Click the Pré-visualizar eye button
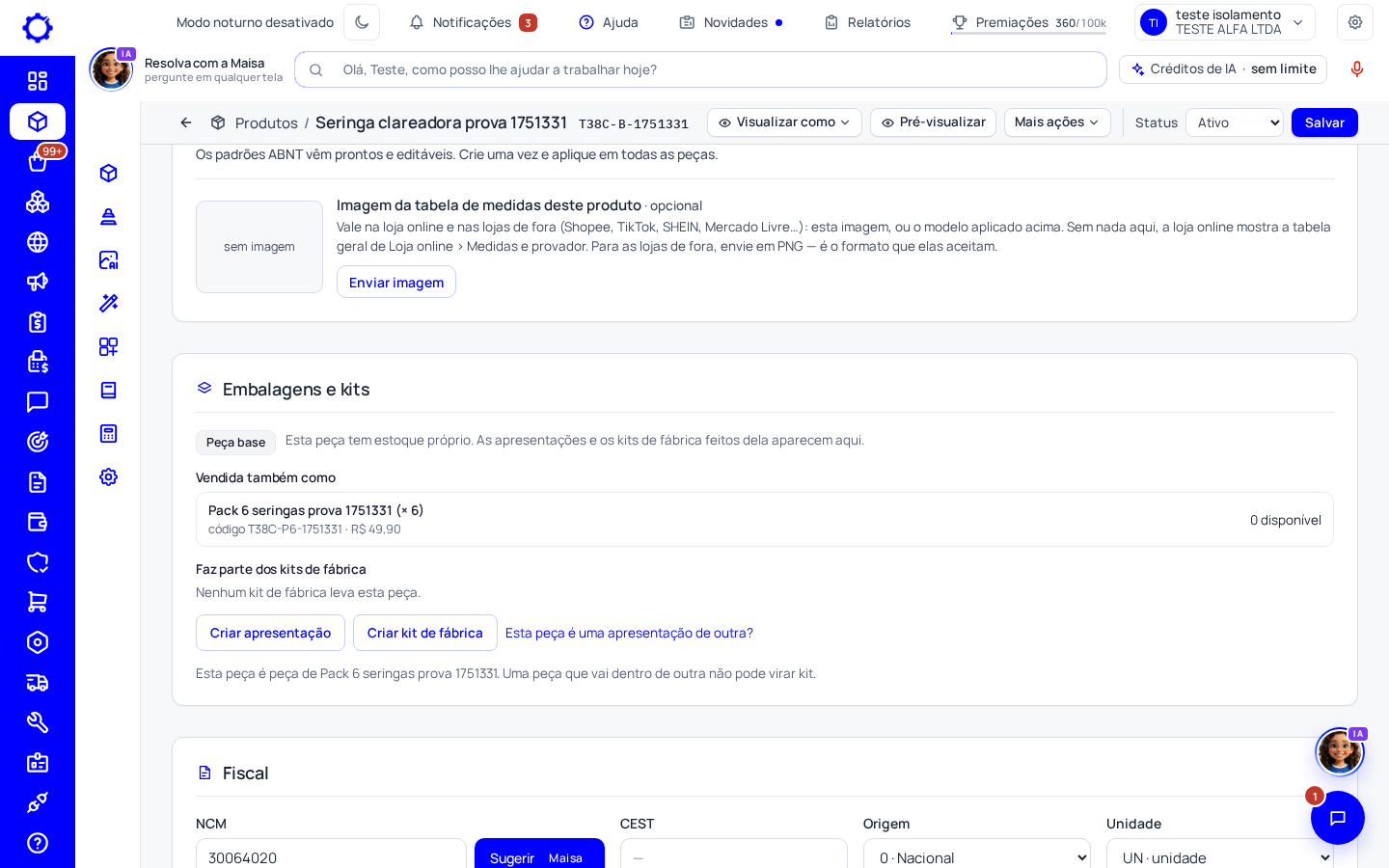Image resolution: width=1389 pixels, height=868 pixels. 933,122
